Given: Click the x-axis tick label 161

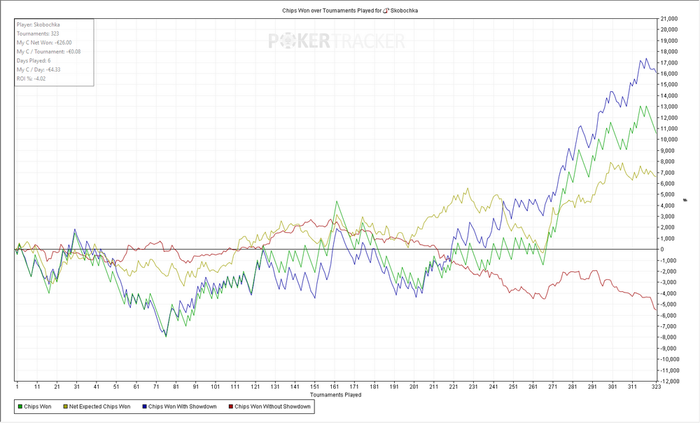Looking at the screenshot, I should [334, 387].
